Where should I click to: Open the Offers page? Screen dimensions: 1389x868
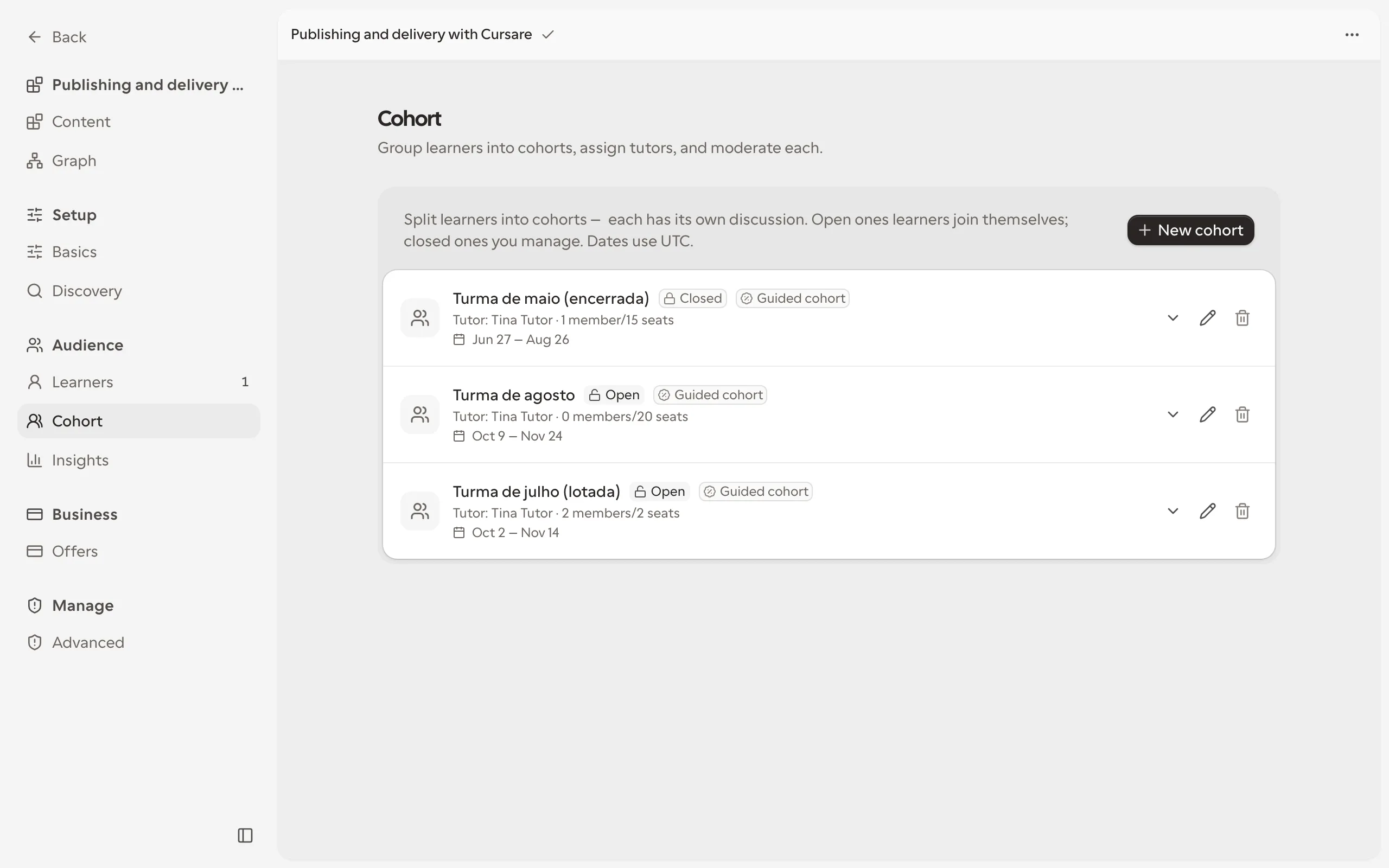point(139,551)
